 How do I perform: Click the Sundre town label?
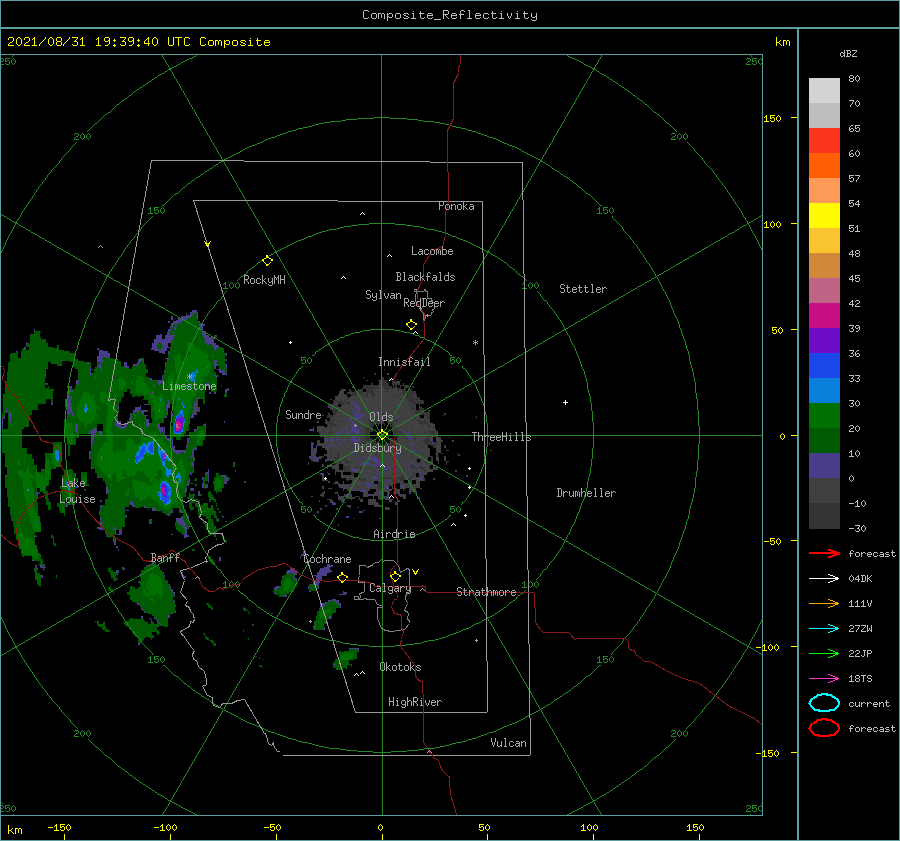click(303, 414)
